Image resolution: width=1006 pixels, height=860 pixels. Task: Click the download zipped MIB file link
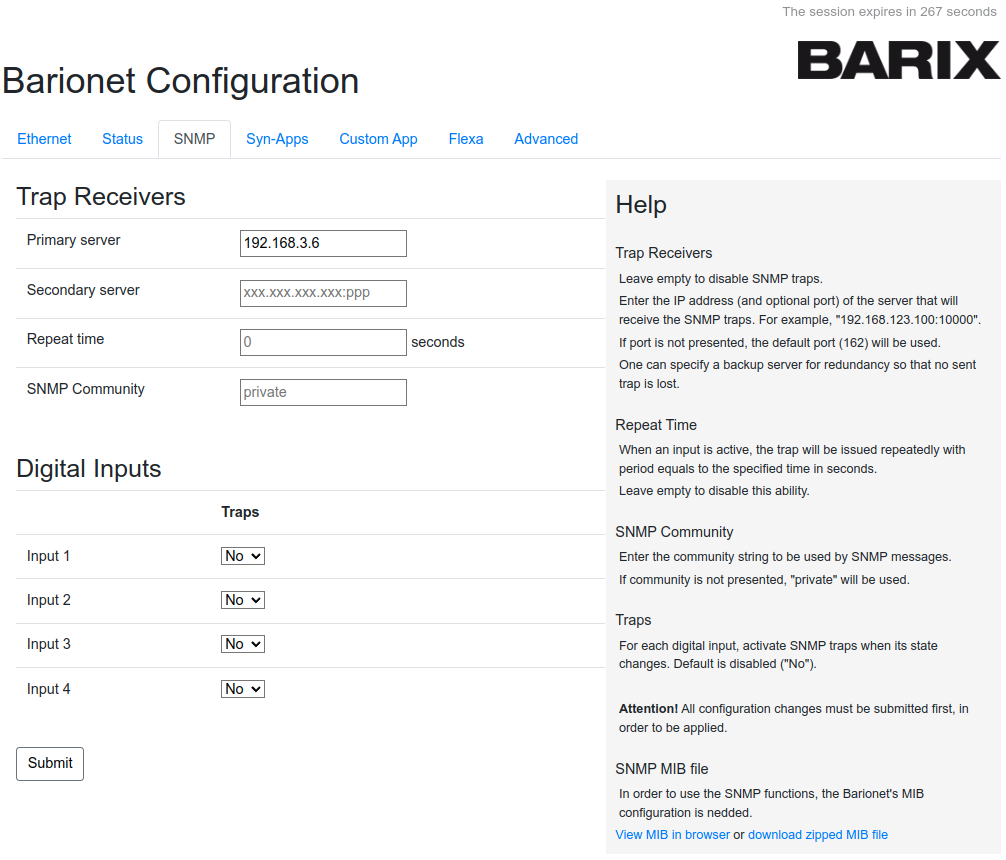point(818,834)
